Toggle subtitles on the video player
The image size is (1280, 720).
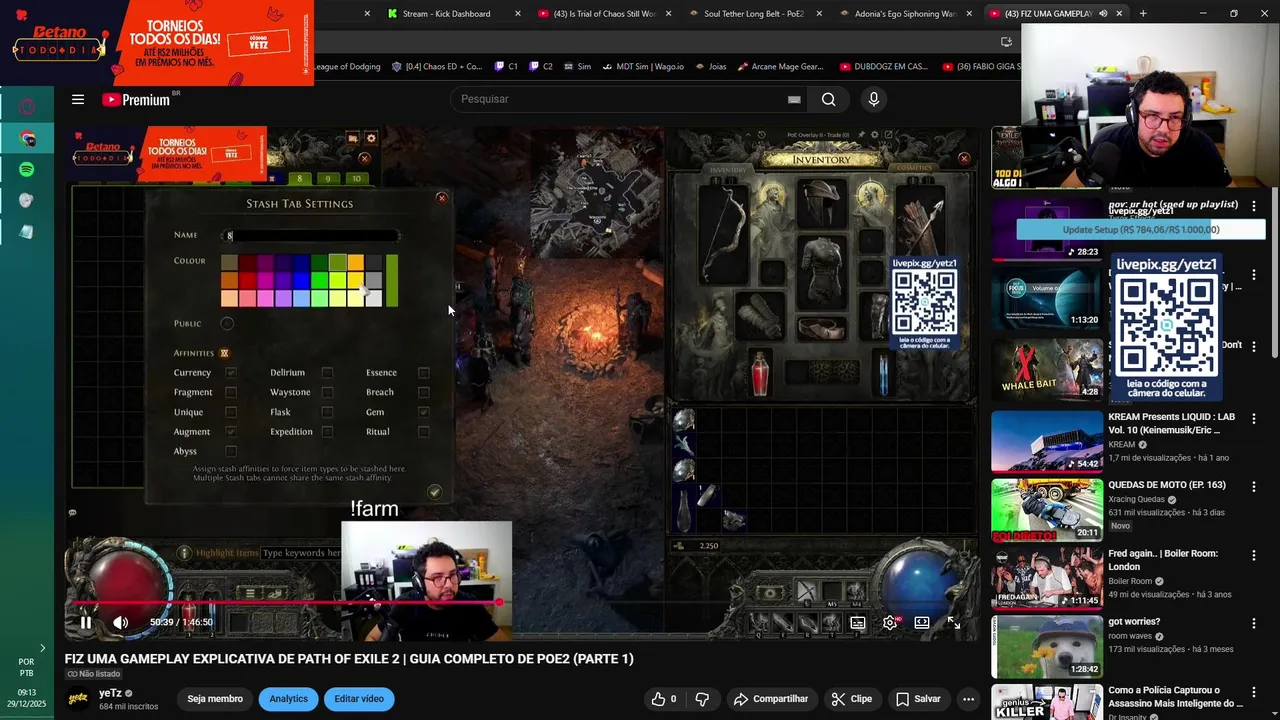point(858,622)
